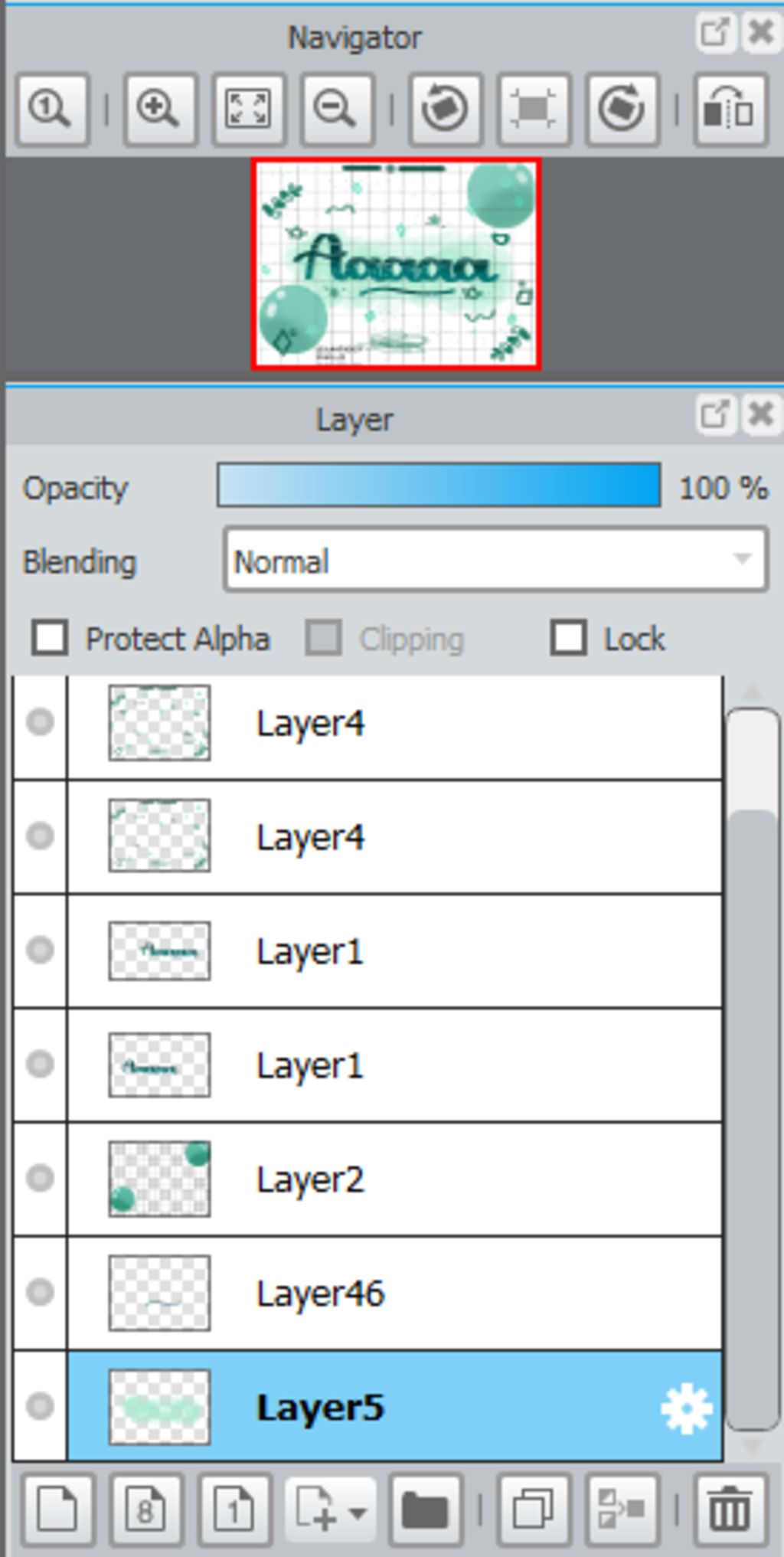Toggle visibility of the Layer46 layer

point(40,1292)
